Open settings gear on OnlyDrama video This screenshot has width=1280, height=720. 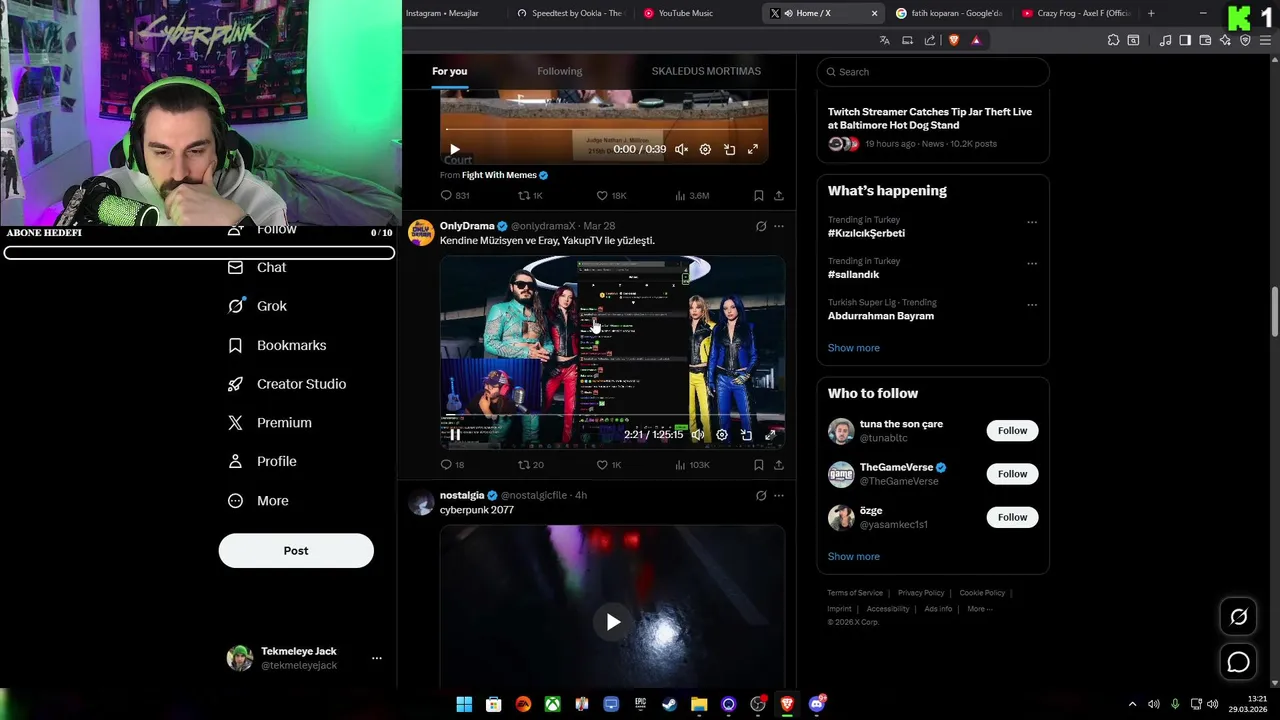coord(722,435)
